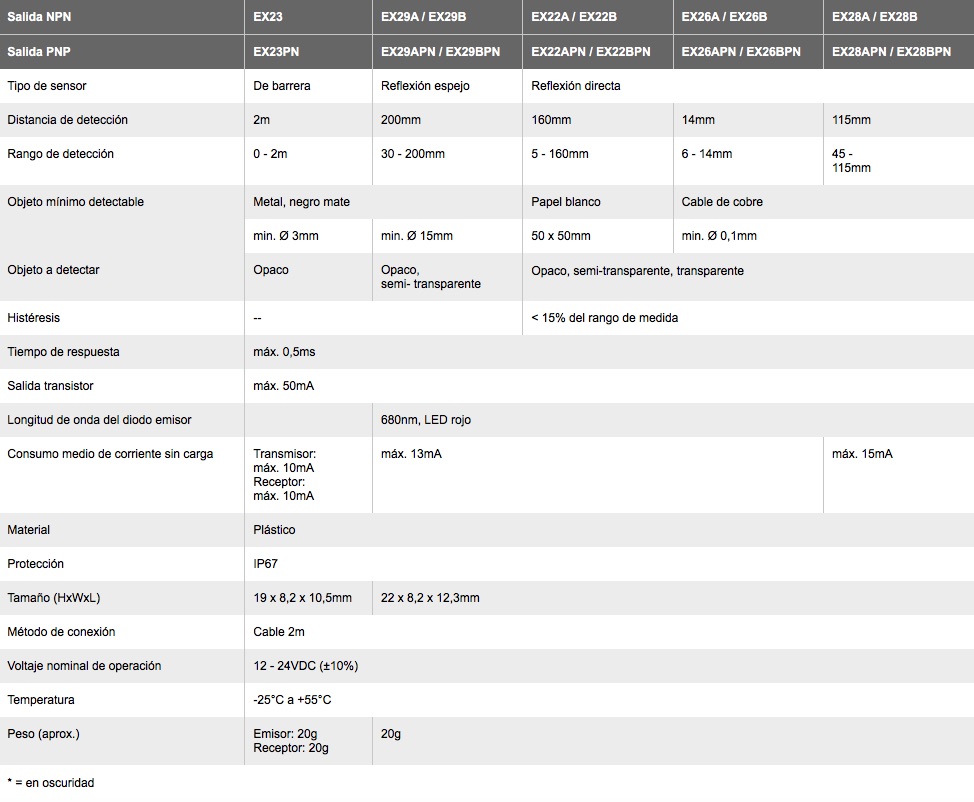Select the IP67 protection value
Image resolution: width=974 pixels, height=802 pixels.
coord(266,564)
